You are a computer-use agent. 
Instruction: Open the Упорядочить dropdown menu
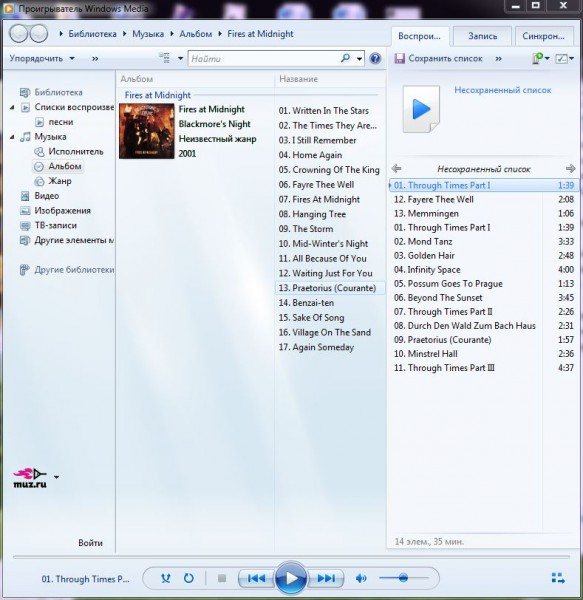tap(42, 59)
